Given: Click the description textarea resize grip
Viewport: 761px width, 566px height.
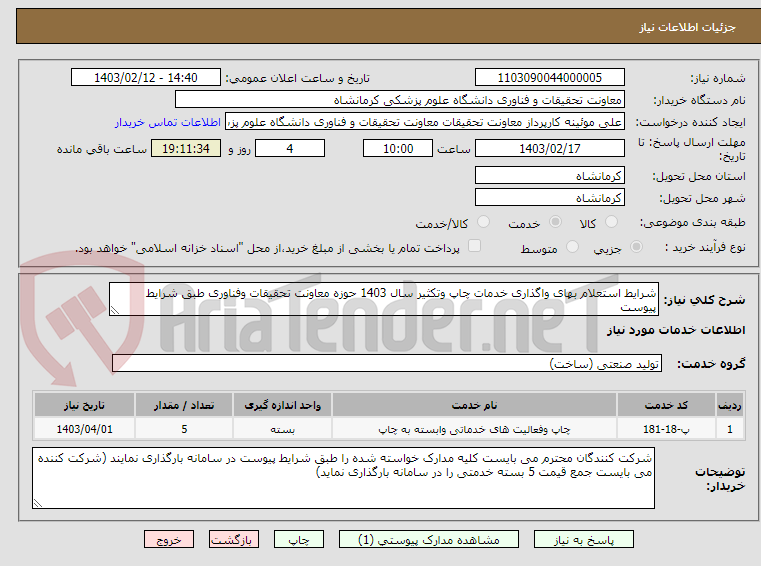Looking at the screenshot, I should coord(115,311).
